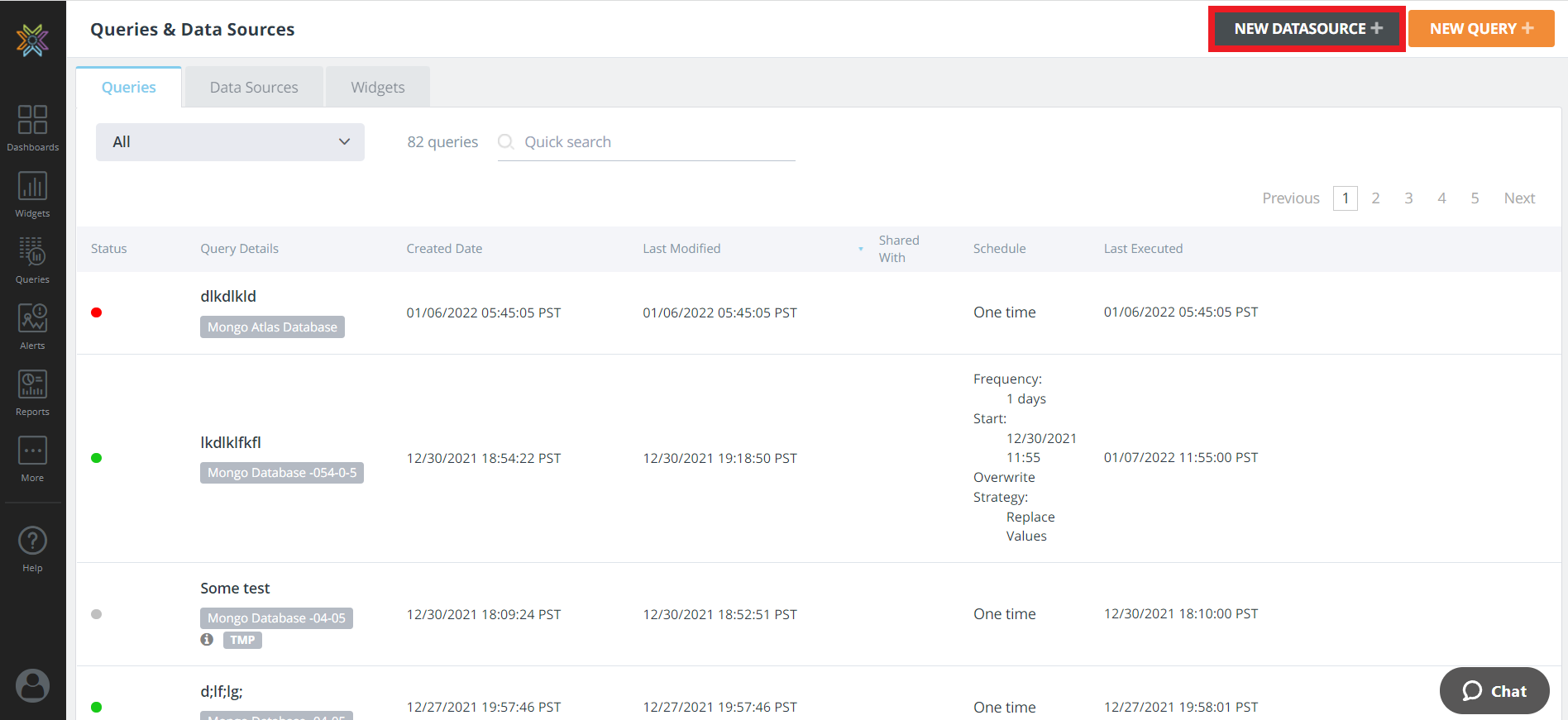The width and height of the screenshot is (1568, 720).
Task: Expand the All filter dropdown
Action: click(230, 142)
